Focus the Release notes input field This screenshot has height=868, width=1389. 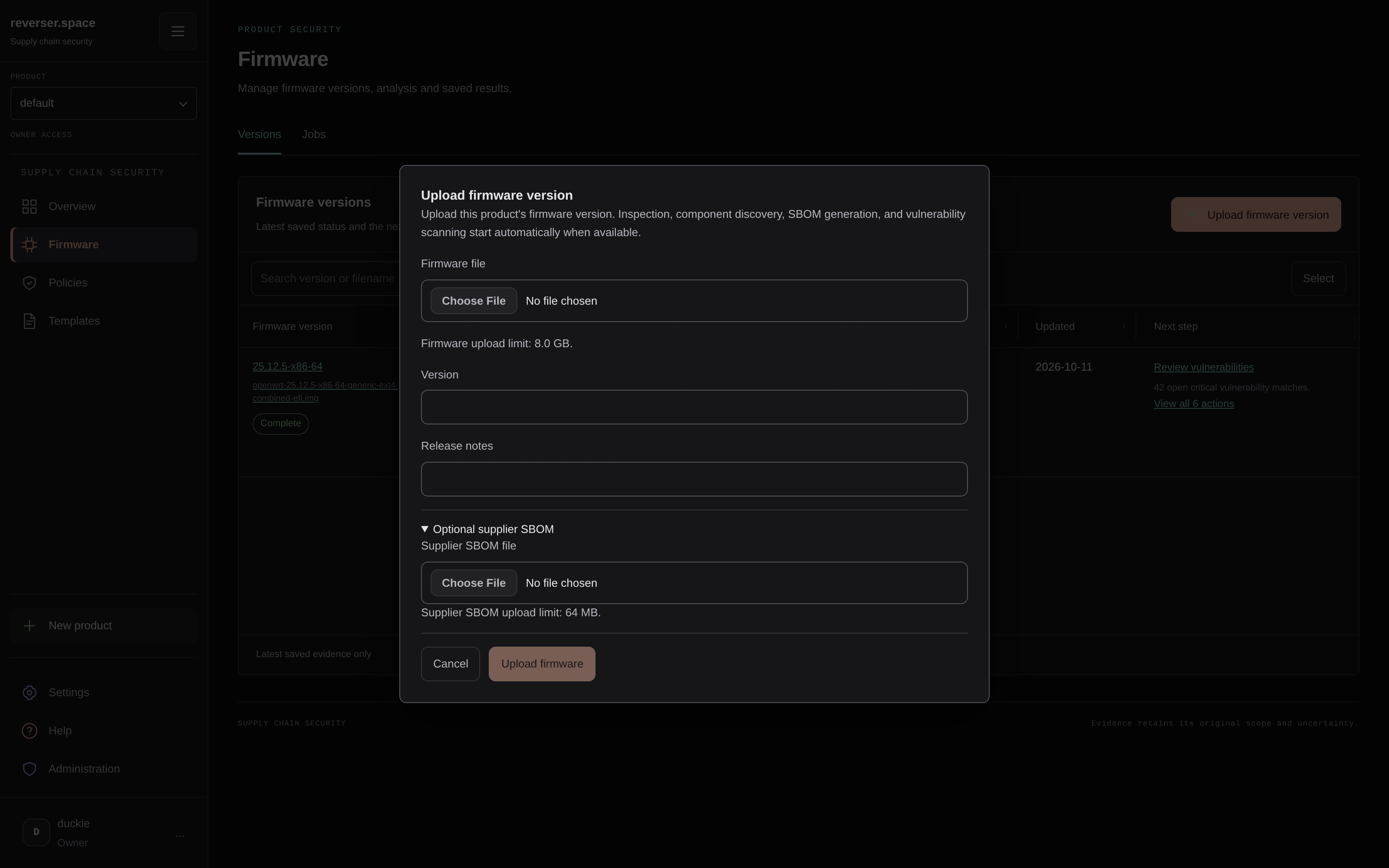[x=694, y=479]
